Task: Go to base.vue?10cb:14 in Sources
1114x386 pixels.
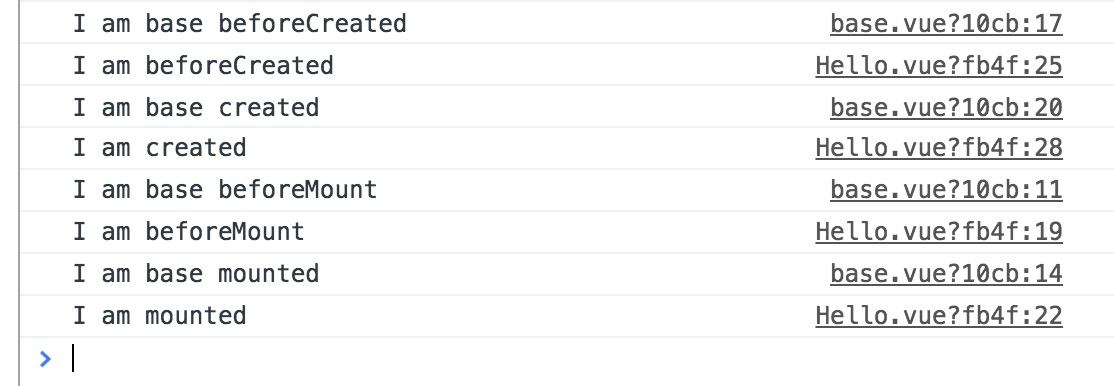Action: (946, 274)
